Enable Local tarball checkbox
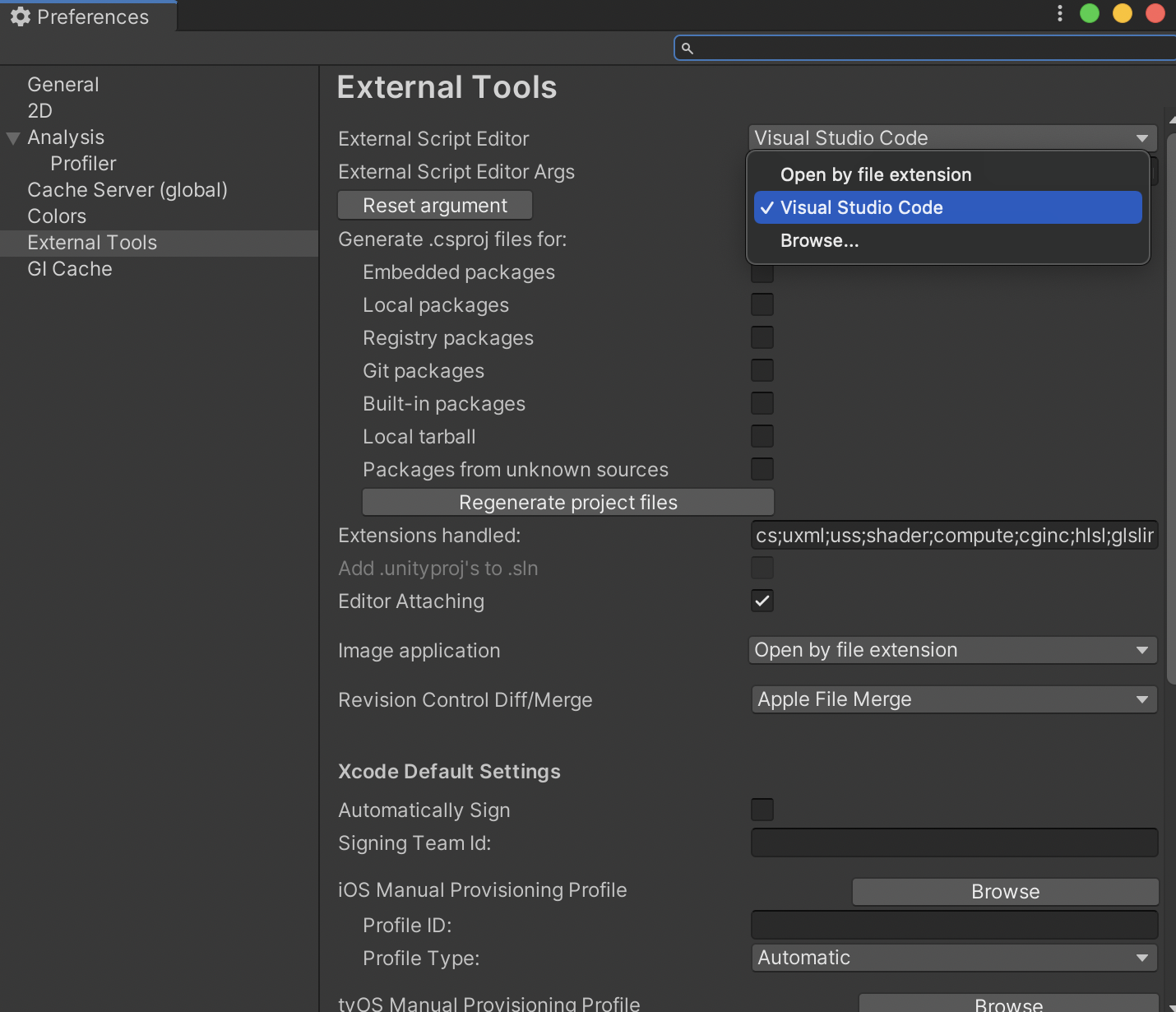The width and height of the screenshot is (1176, 1012). click(762, 436)
